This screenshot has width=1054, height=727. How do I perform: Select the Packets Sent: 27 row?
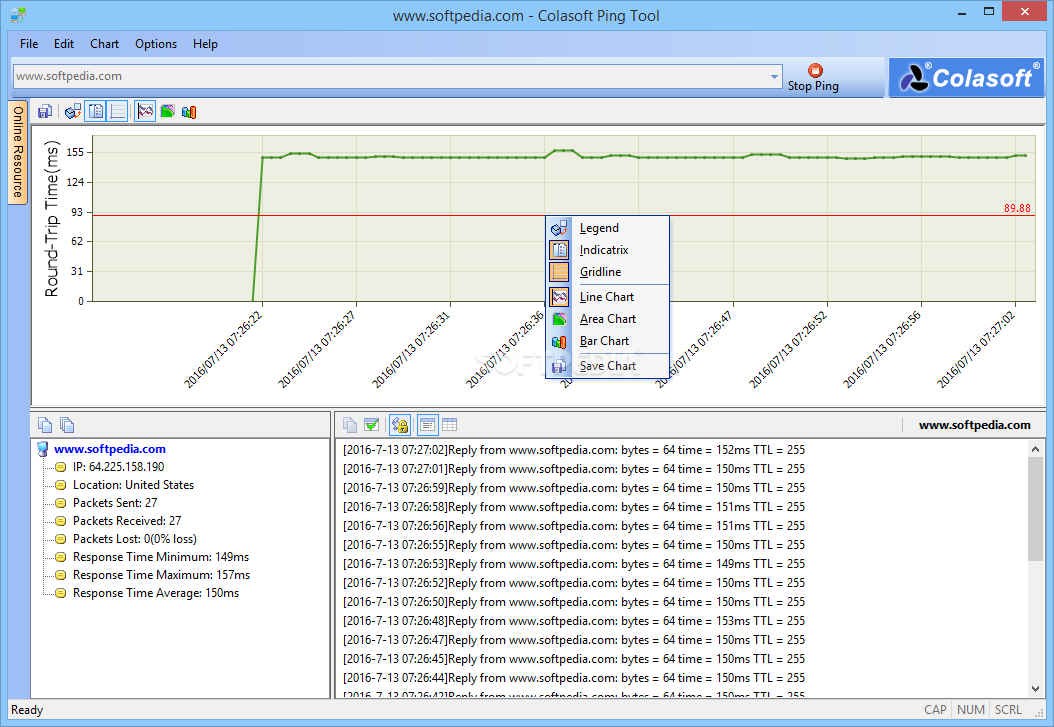click(115, 503)
